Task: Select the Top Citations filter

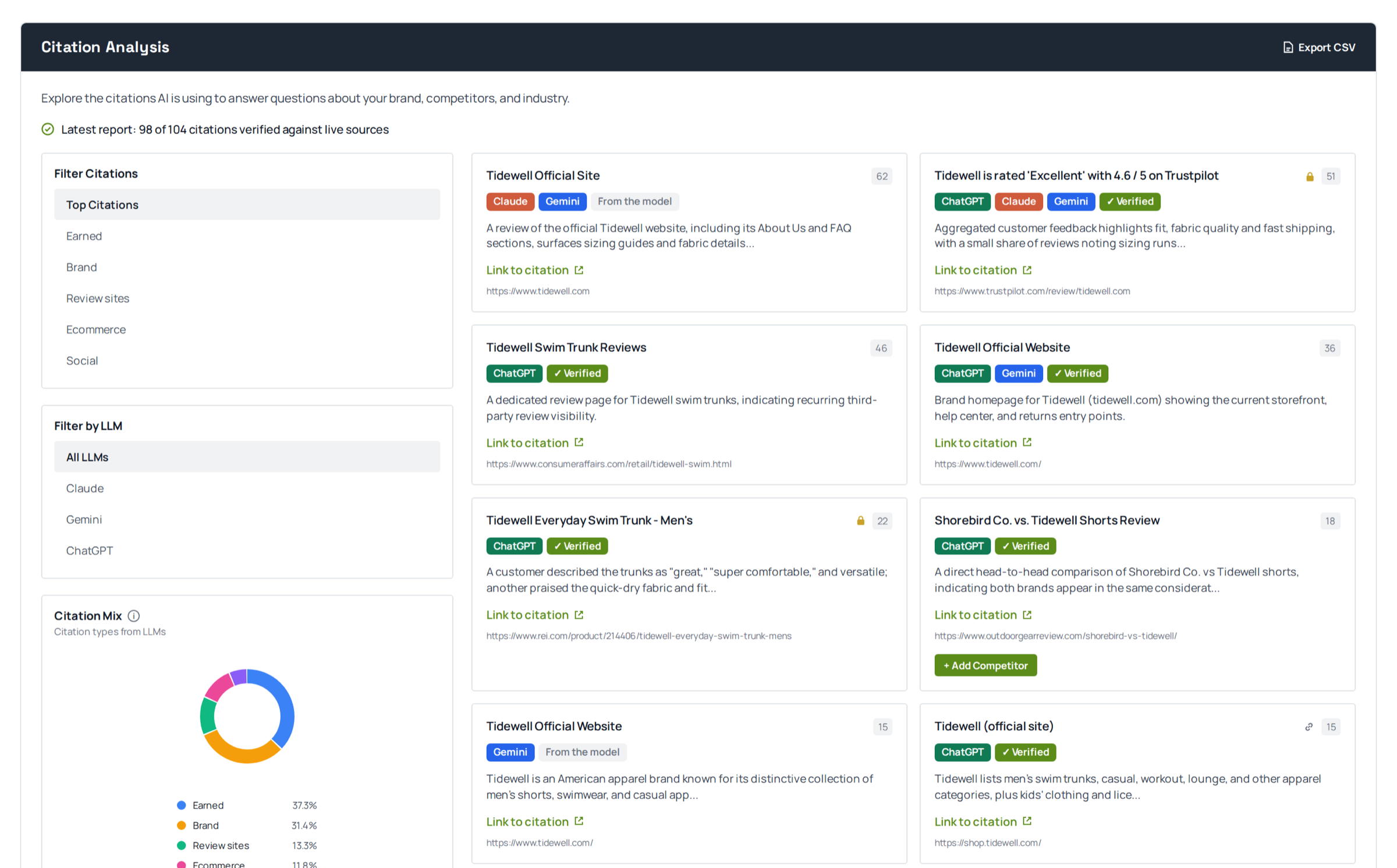Action: click(247, 204)
